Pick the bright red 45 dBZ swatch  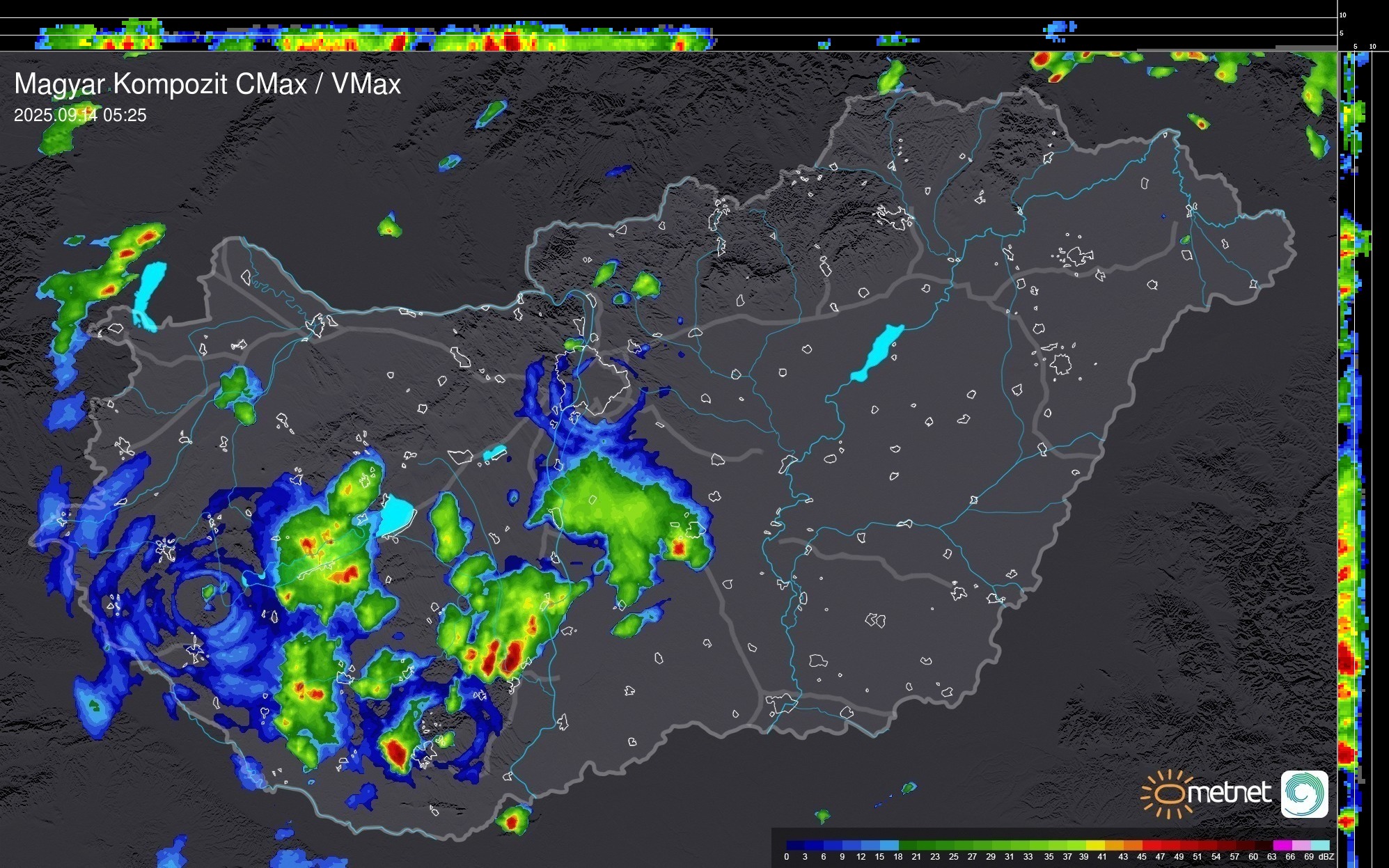(x=1151, y=845)
